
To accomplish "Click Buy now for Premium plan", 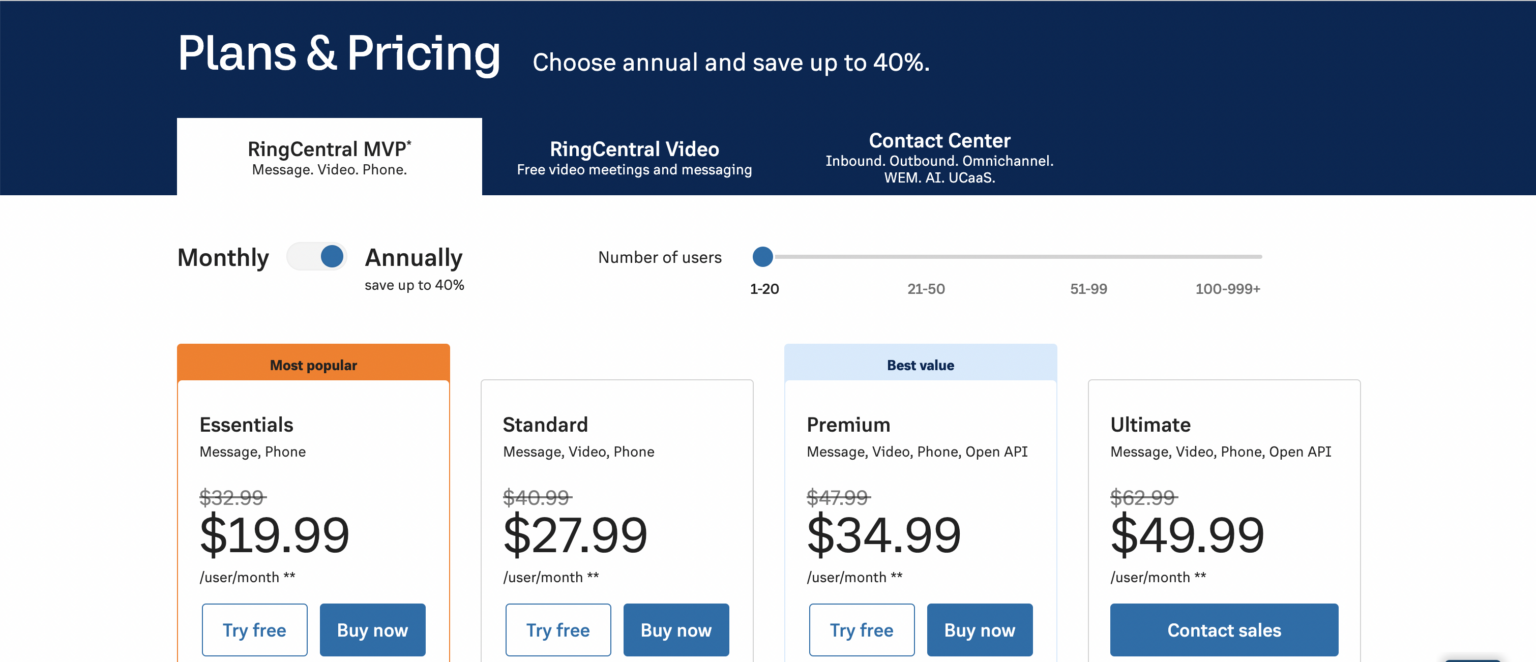I will click(979, 630).
